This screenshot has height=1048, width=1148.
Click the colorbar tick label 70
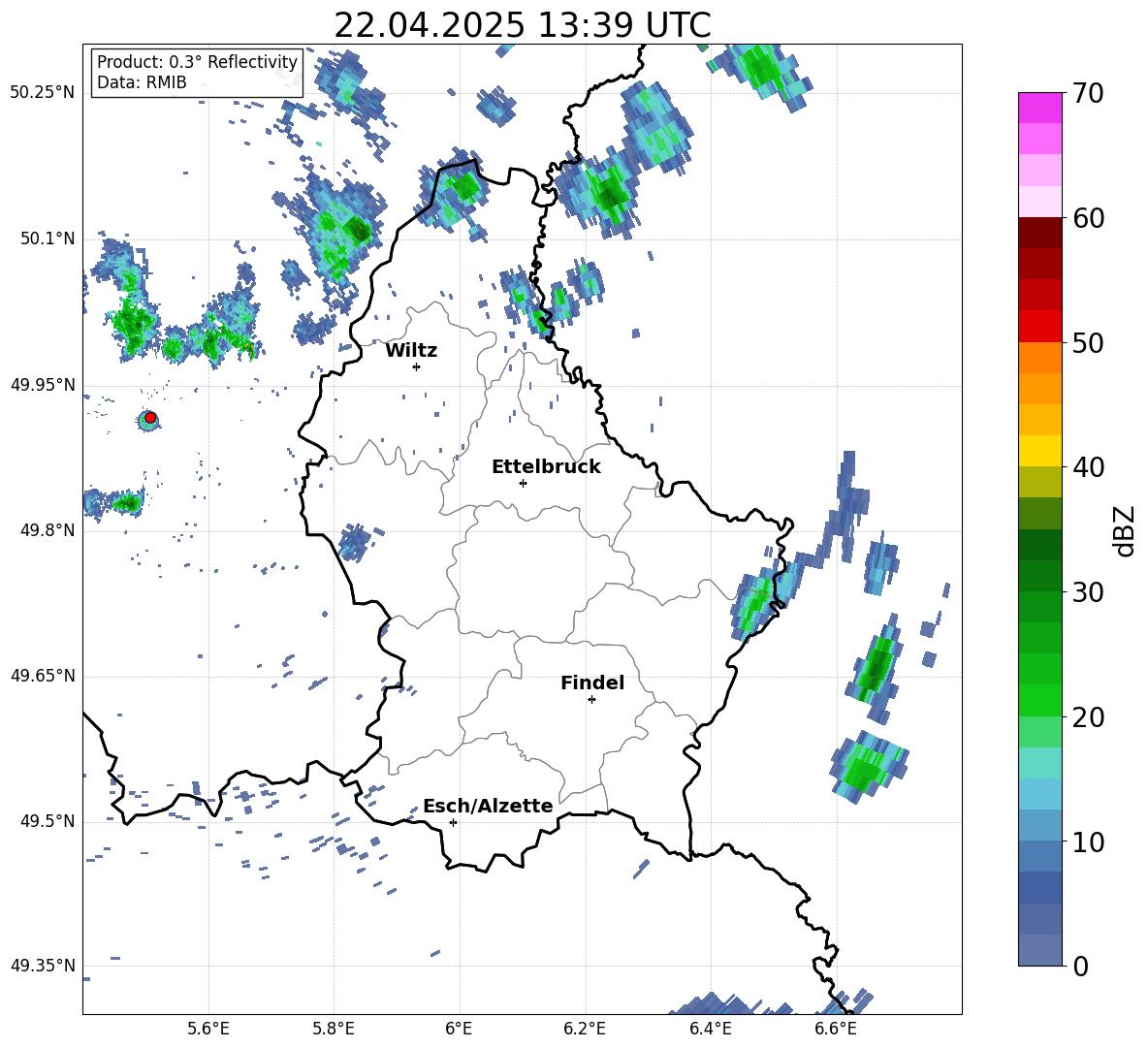(1088, 94)
